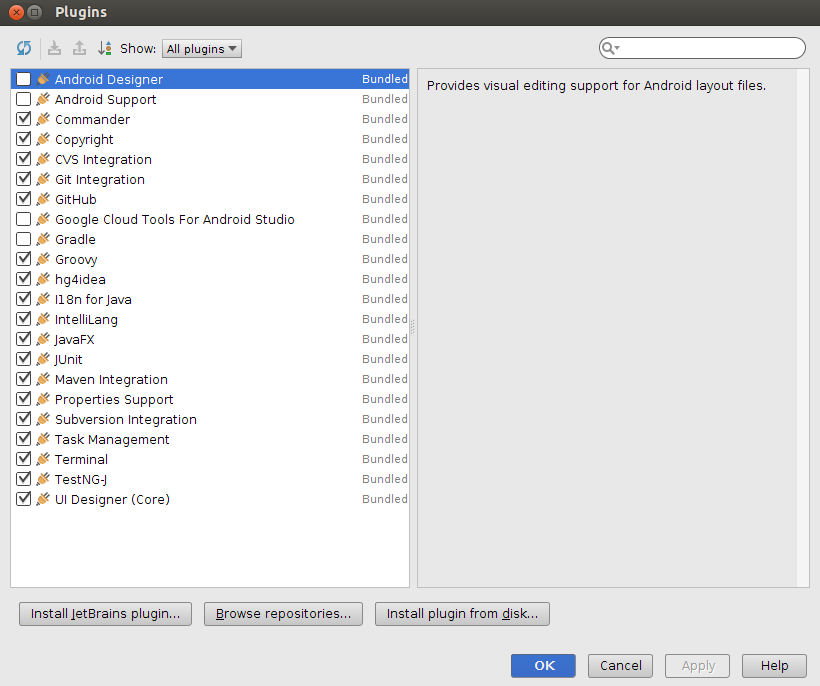Viewport: 820px width, 686px height.
Task: Select the JUnit plugin name
Action: tap(69, 359)
